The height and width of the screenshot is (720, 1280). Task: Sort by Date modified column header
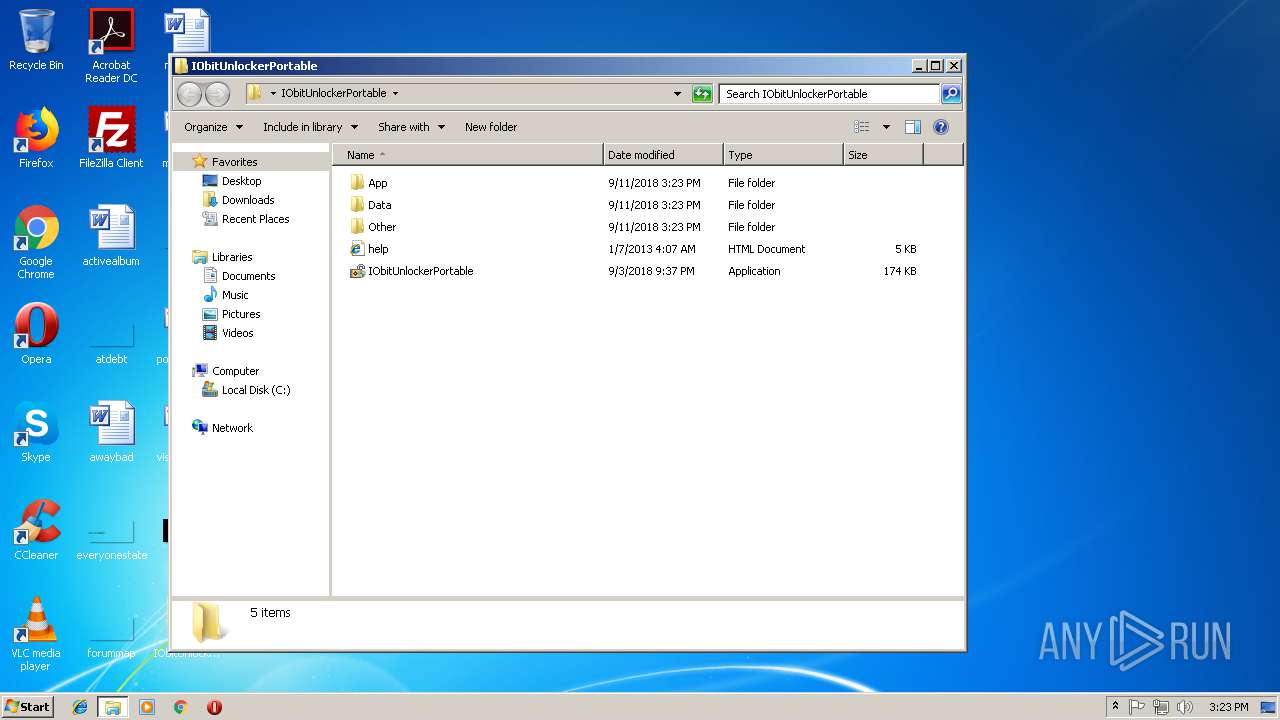[663, 155]
